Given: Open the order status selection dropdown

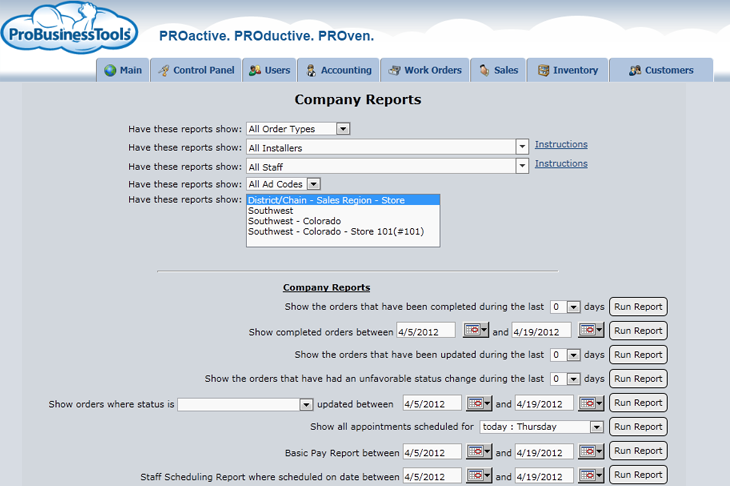Looking at the screenshot, I should tap(306, 405).
